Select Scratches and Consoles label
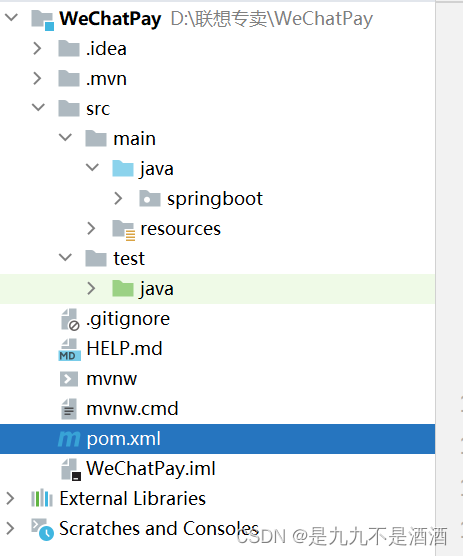This screenshot has height=556, width=463. 159,528
